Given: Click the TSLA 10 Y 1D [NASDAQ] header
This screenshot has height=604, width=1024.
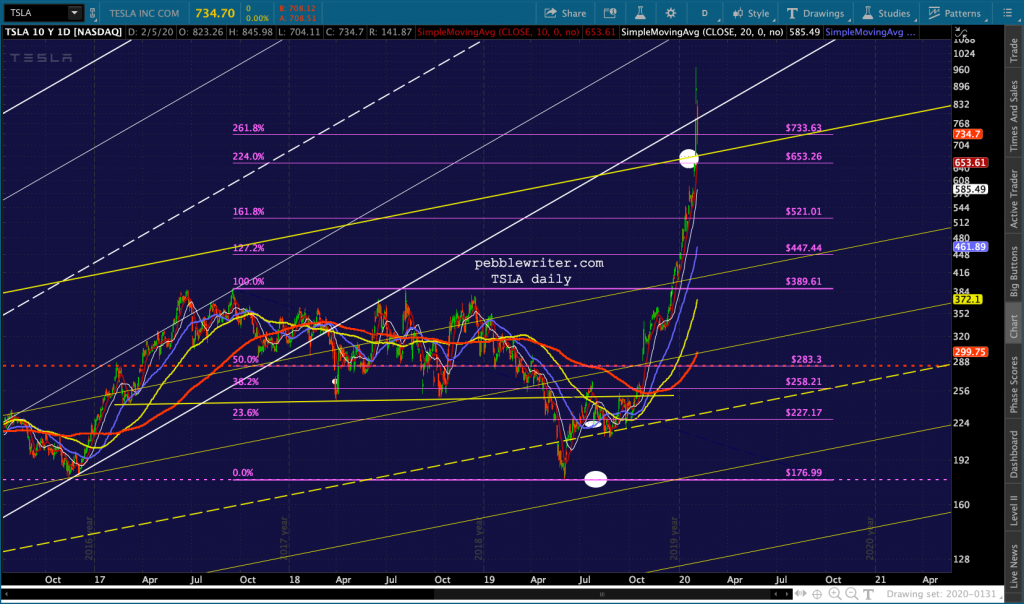Looking at the screenshot, I should tap(63, 31).
